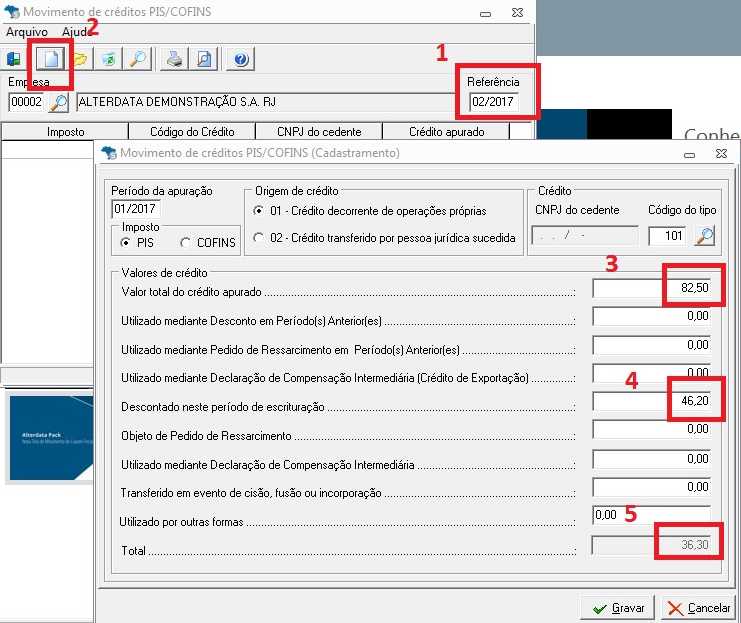Click the Objeto de Pedido de Ressarcimento field

click(x=651, y=430)
